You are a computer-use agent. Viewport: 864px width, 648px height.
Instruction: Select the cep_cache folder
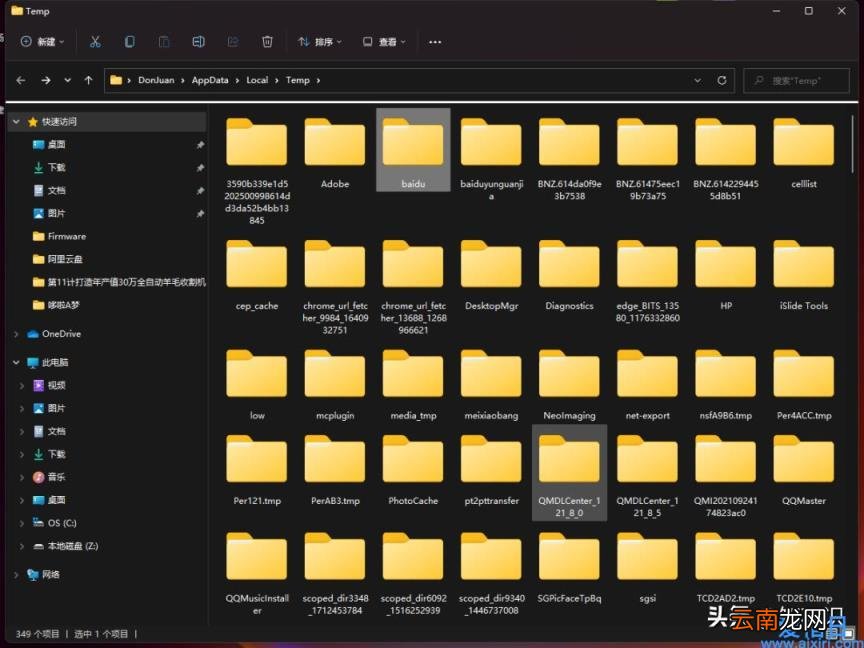coord(257,275)
